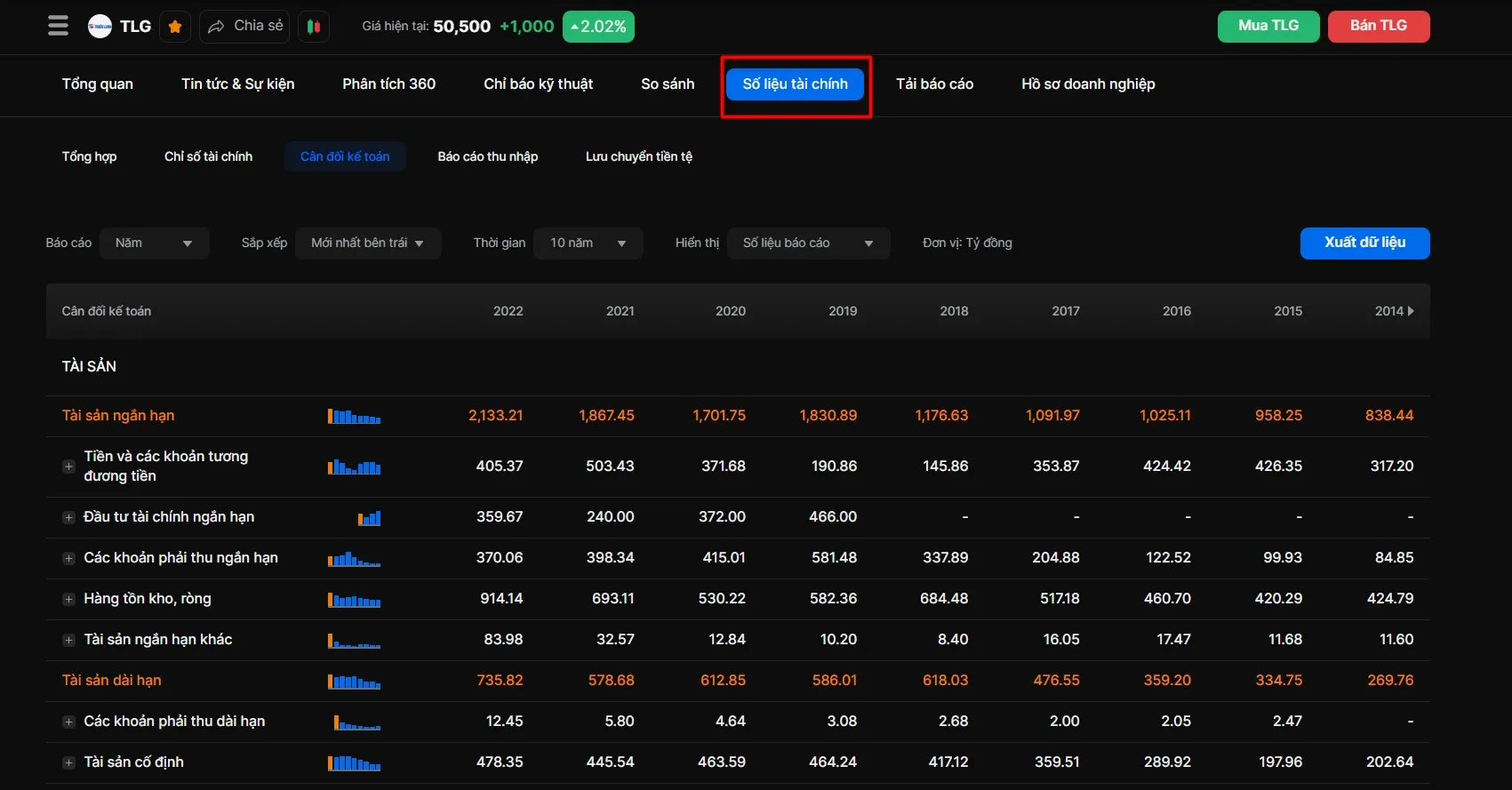
Task: Open Chỉ báo kỹ thuật tab
Action: point(539,84)
